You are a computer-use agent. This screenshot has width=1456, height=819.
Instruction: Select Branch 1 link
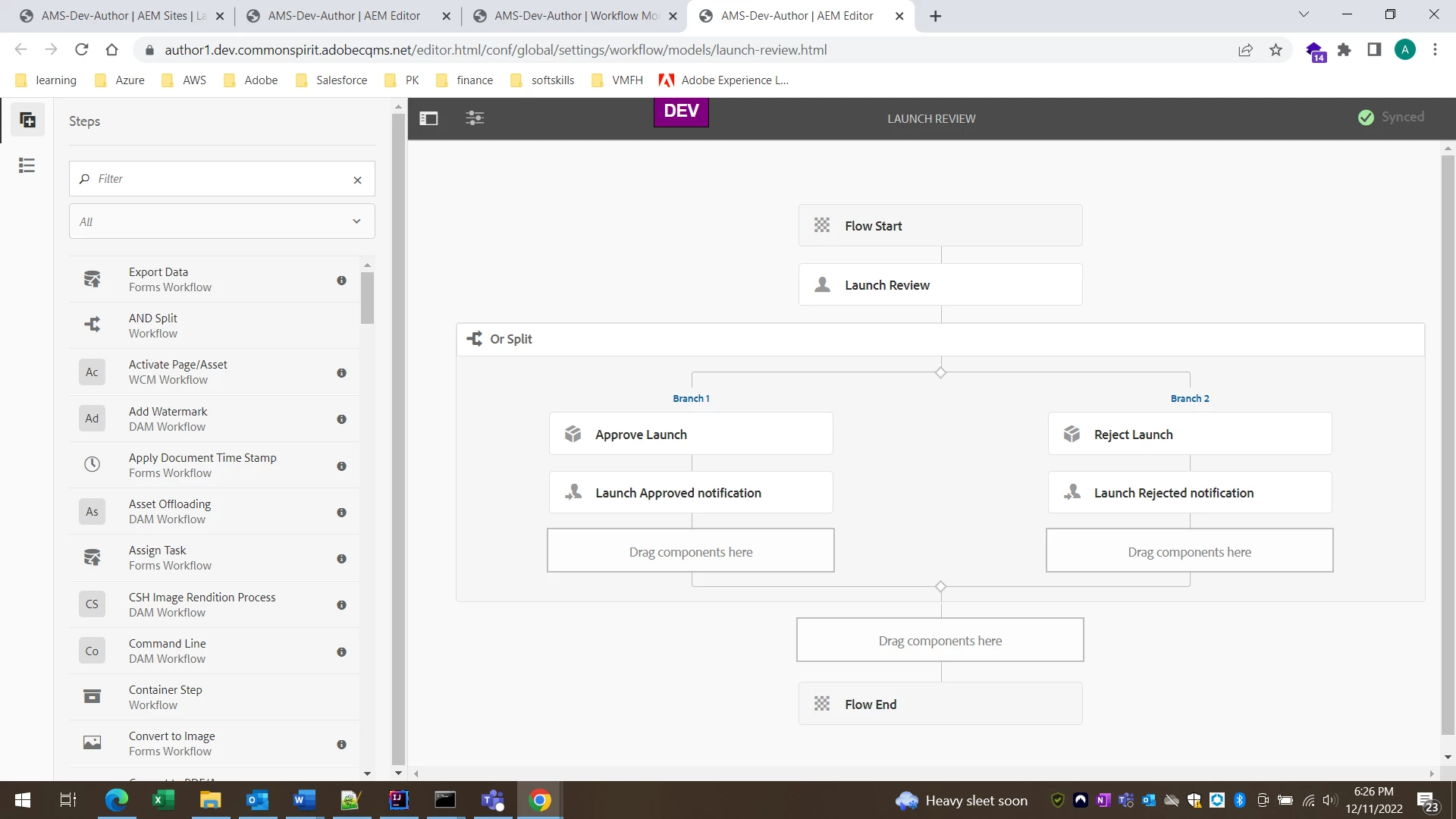[691, 399]
